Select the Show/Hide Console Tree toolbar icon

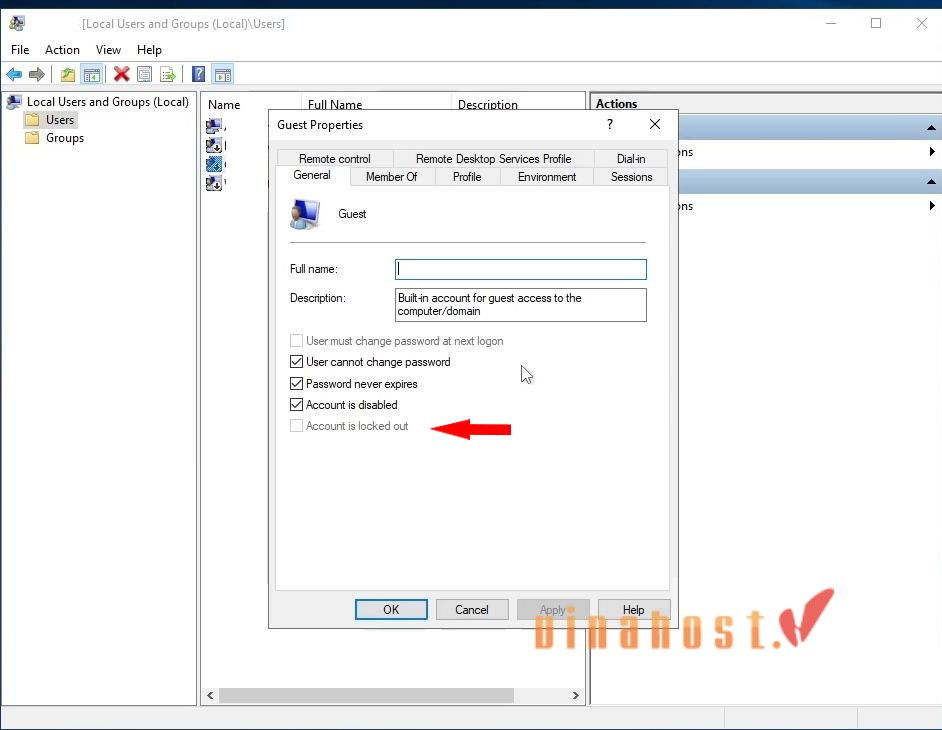click(x=91, y=74)
